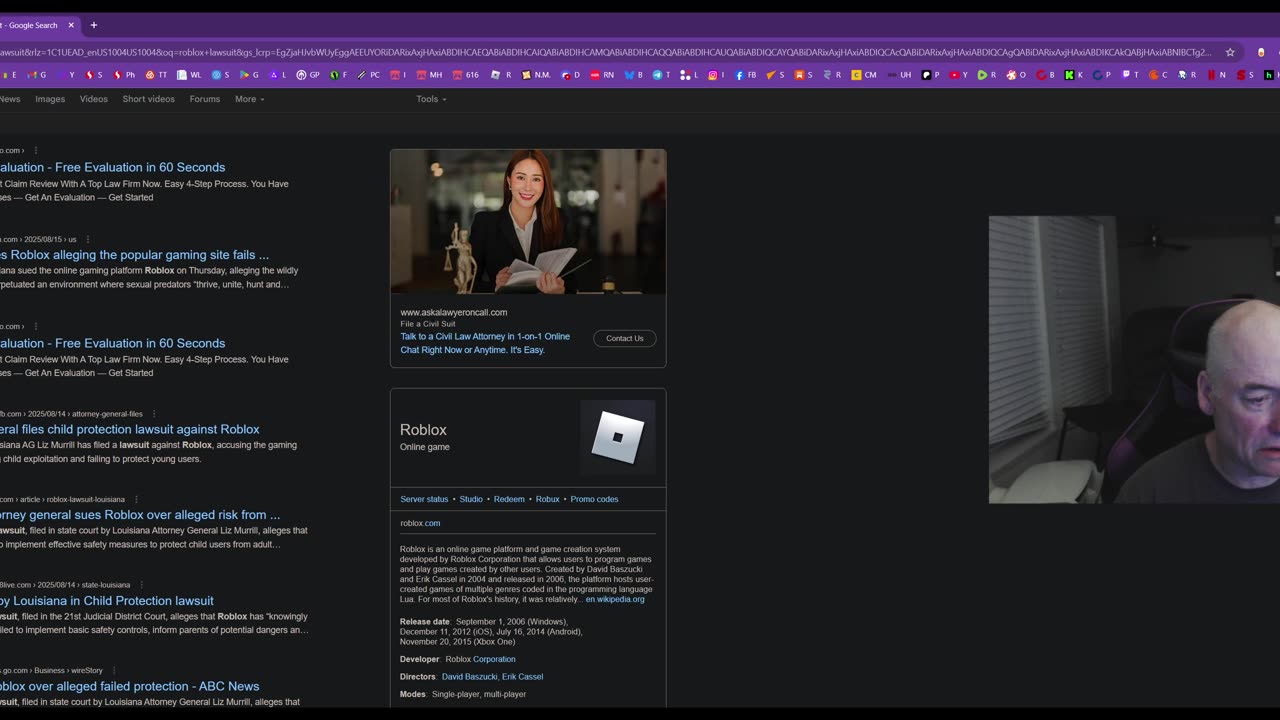
Task: Click the Roblox logo thumbnail
Action: point(618,437)
